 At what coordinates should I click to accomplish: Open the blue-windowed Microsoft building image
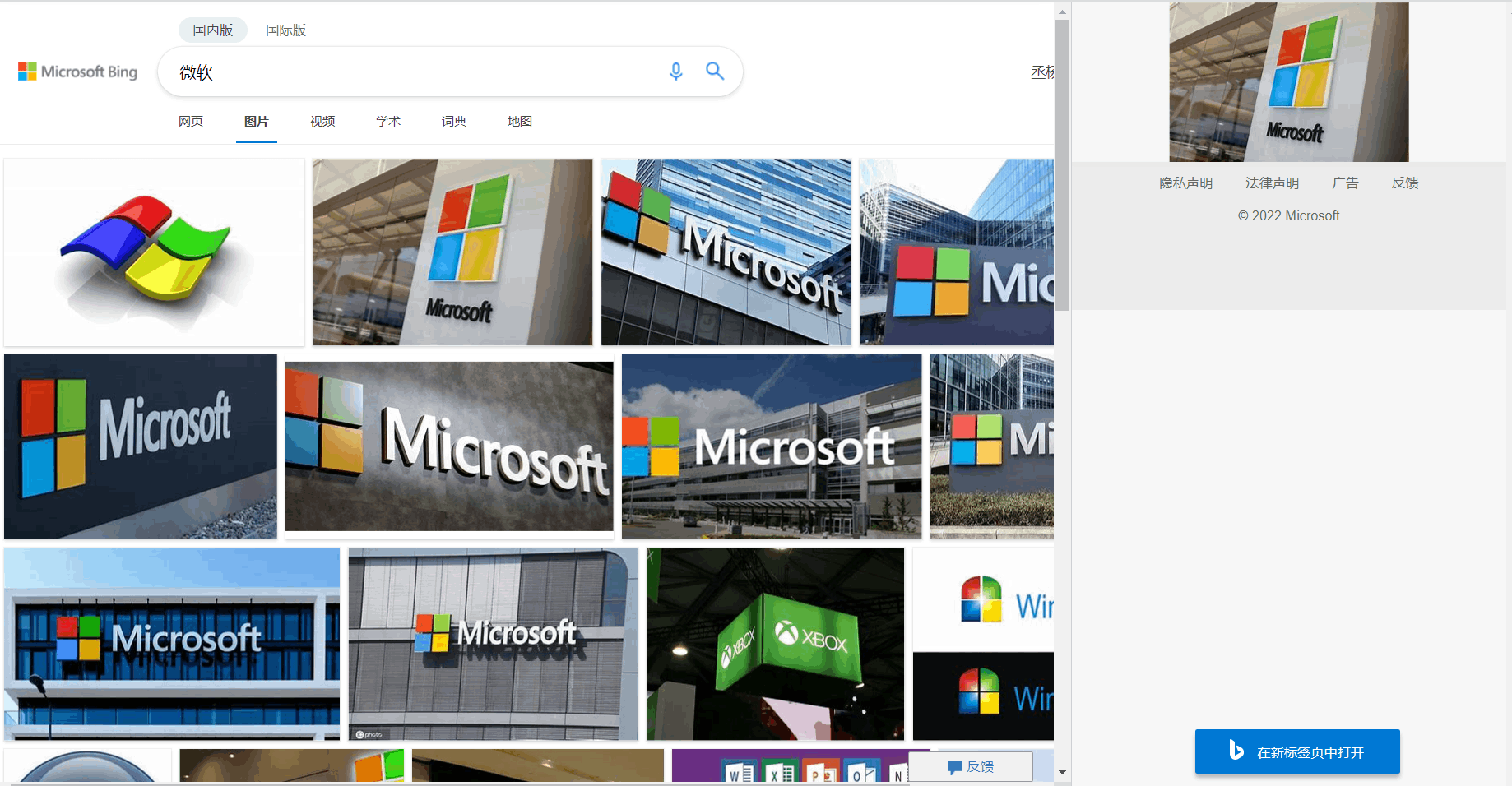[172, 644]
